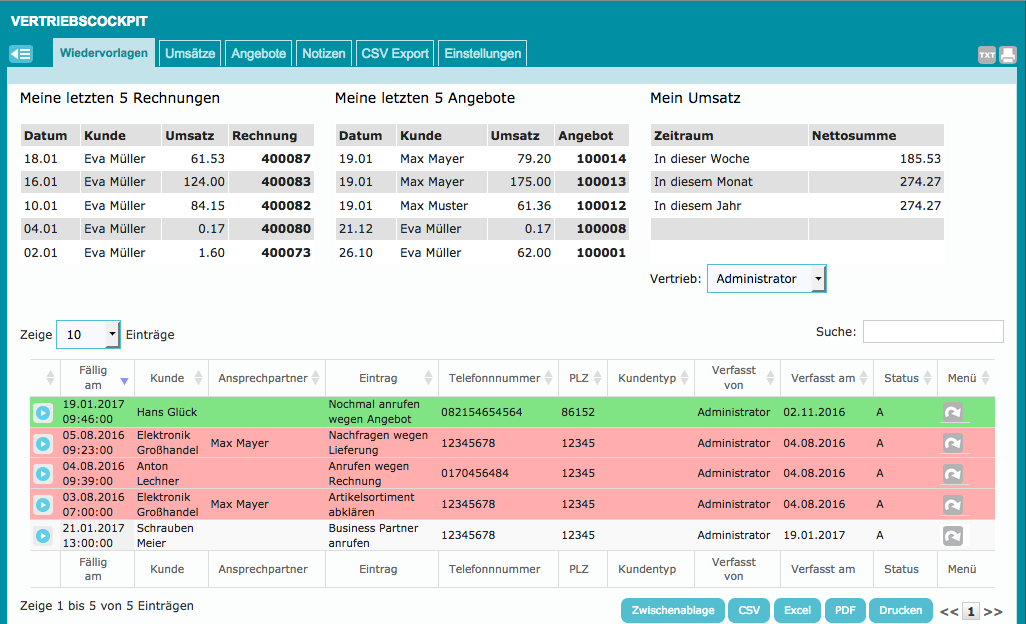The image size is (1026, 624).
Task: Expand the Hans Glück row play icon
Action: [43, 412]
